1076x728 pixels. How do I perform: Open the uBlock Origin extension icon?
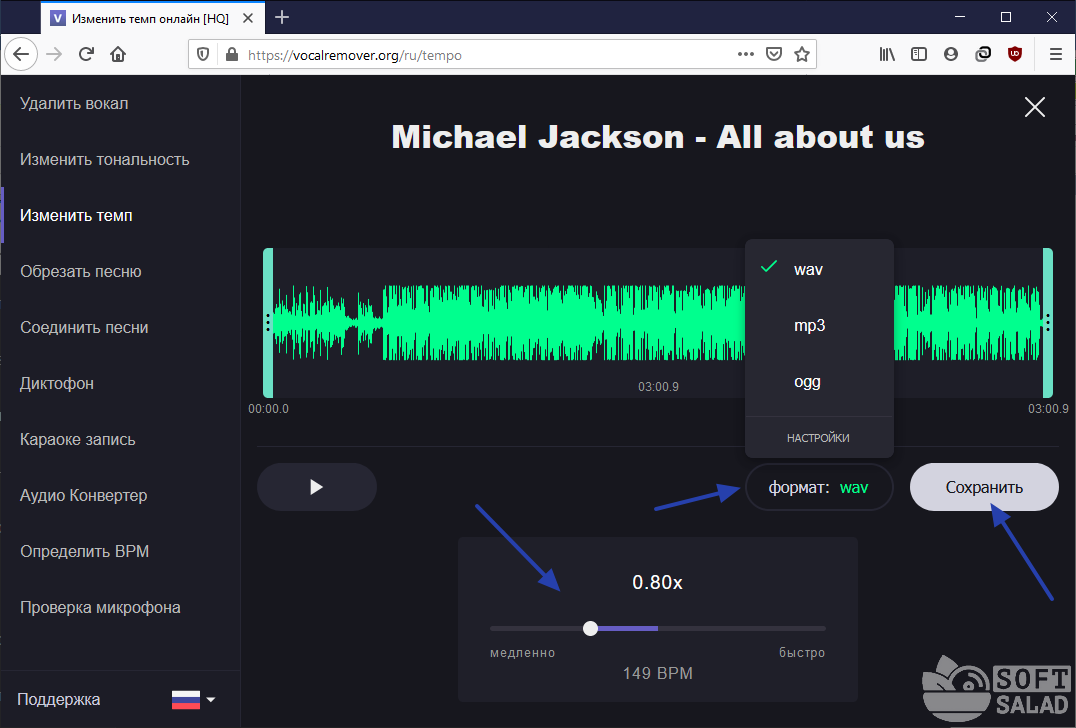click(1015, 54)
